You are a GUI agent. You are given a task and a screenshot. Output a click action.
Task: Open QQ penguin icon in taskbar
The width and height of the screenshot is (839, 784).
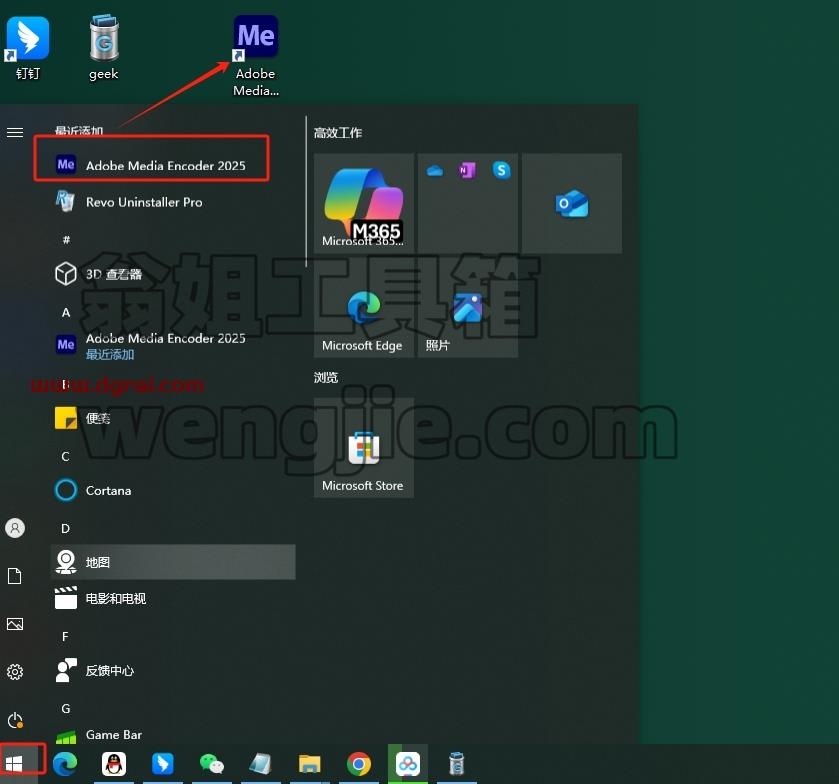114,764
